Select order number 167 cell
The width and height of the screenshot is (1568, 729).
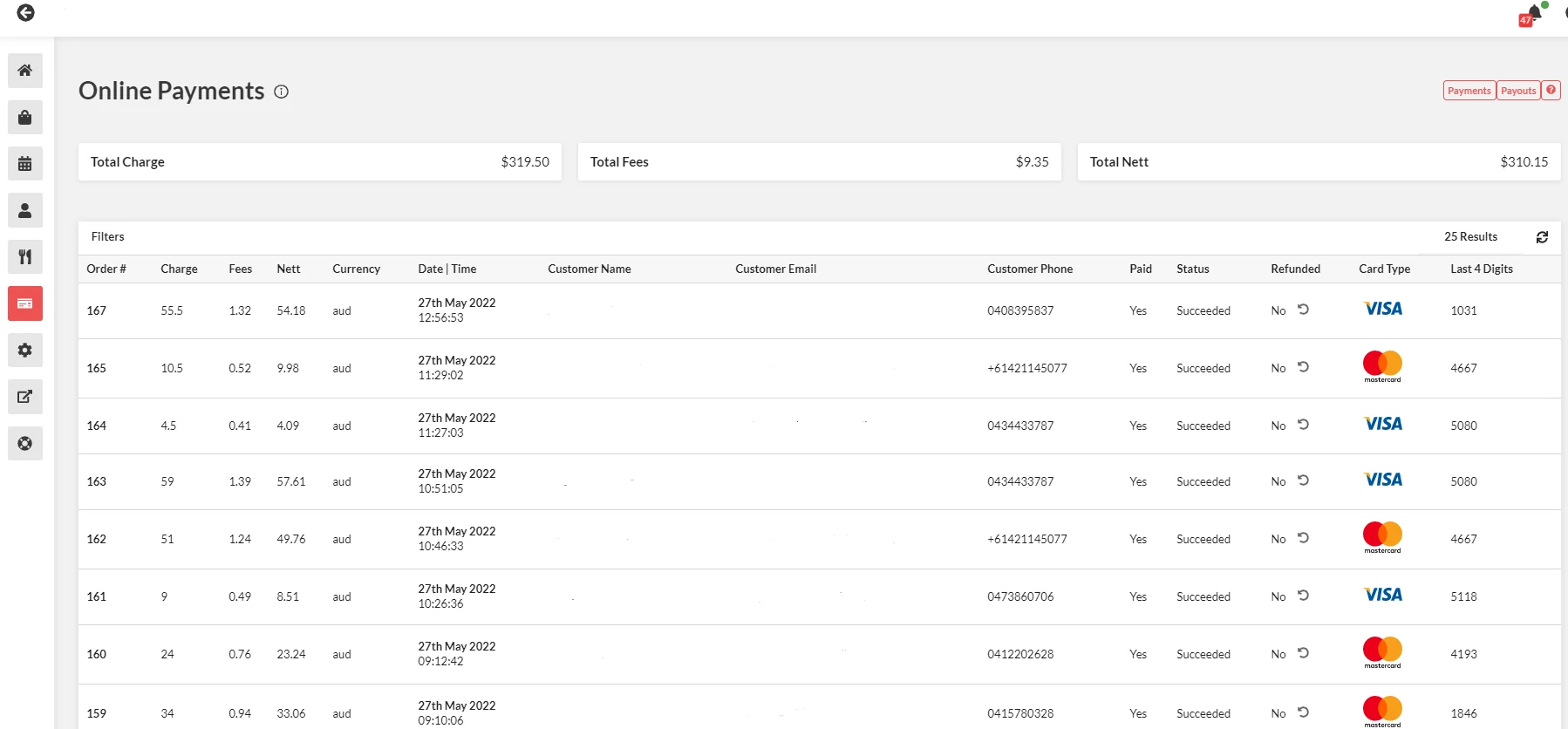pos(97,310)
